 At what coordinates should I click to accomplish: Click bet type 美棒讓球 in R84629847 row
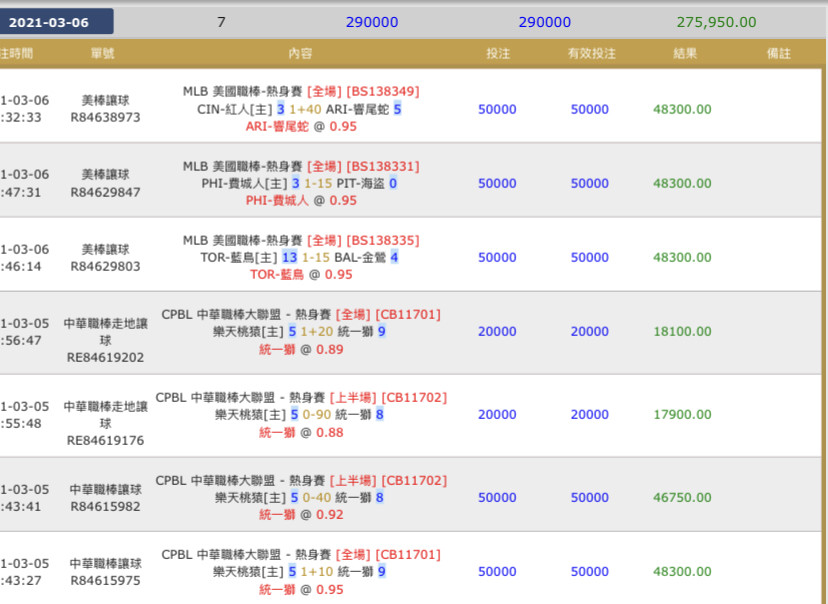[106, 175]
